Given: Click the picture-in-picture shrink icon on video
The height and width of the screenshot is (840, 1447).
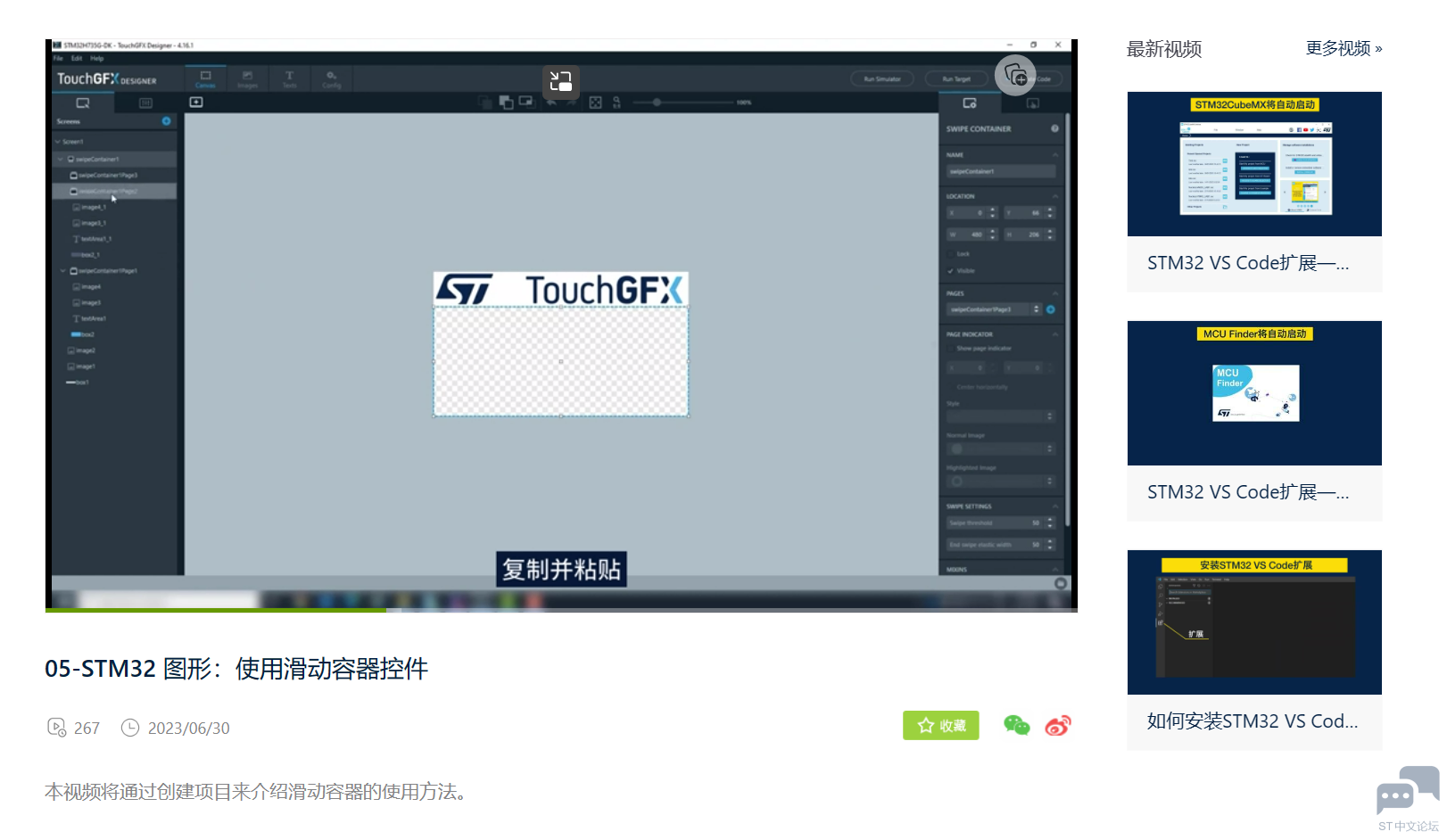Looking at the screenshot, I should [x=561, y=81].
